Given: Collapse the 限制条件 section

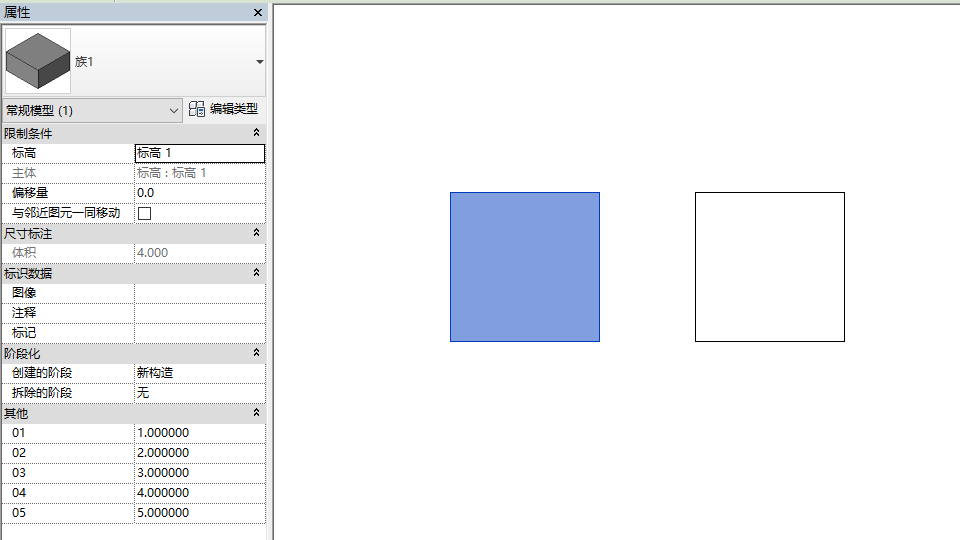Looking at the screenshot, I should tap(257, 133).
